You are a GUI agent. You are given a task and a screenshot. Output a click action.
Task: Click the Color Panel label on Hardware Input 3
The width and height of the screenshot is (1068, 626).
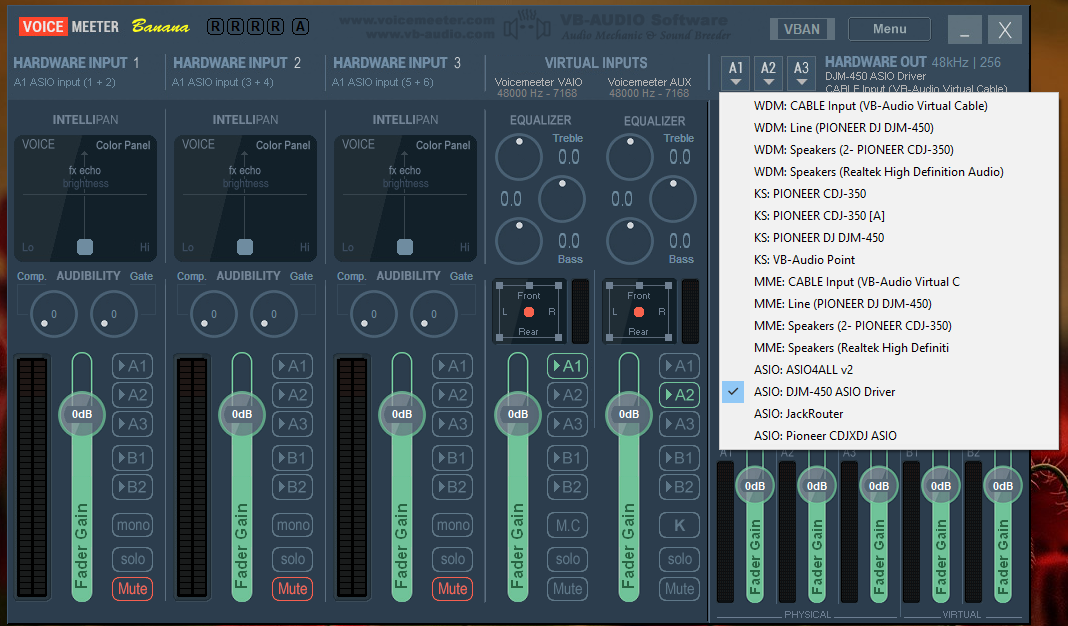pyautogui.click(x=443, y=145)
